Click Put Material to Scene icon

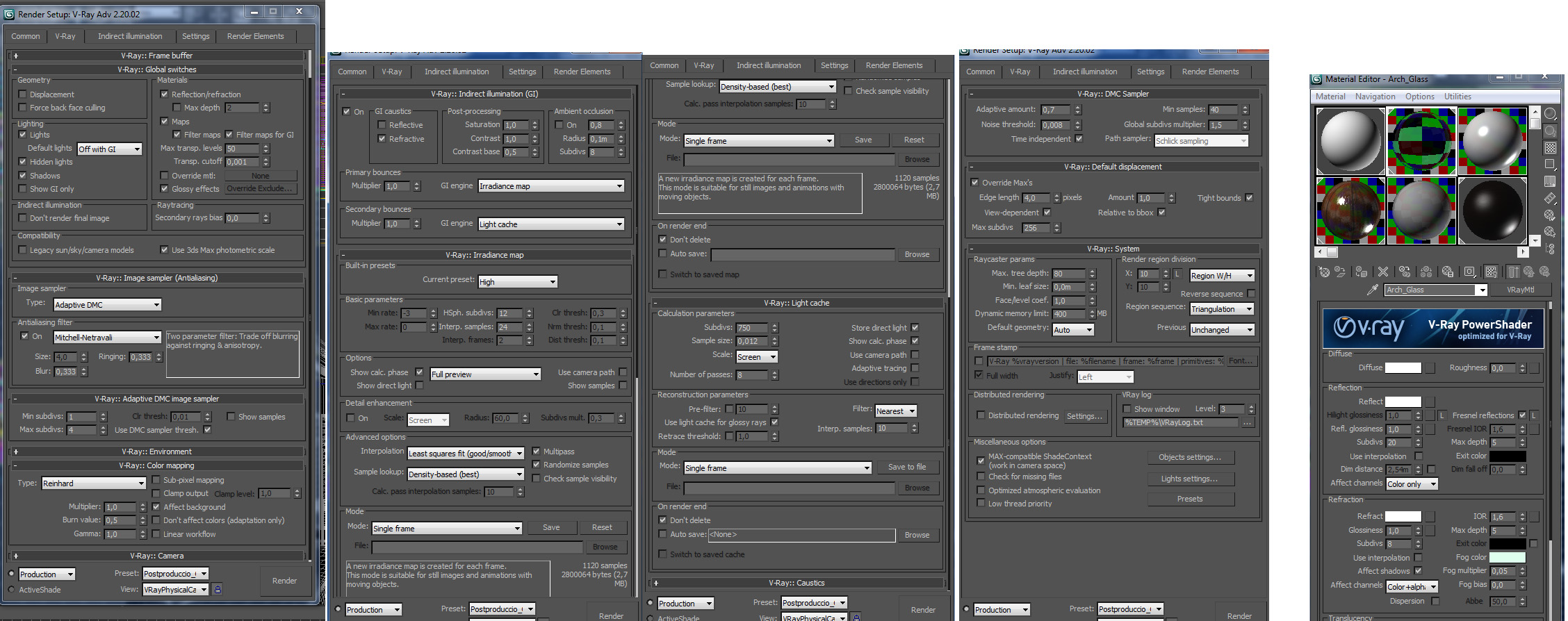click(x=1340, y=272)
